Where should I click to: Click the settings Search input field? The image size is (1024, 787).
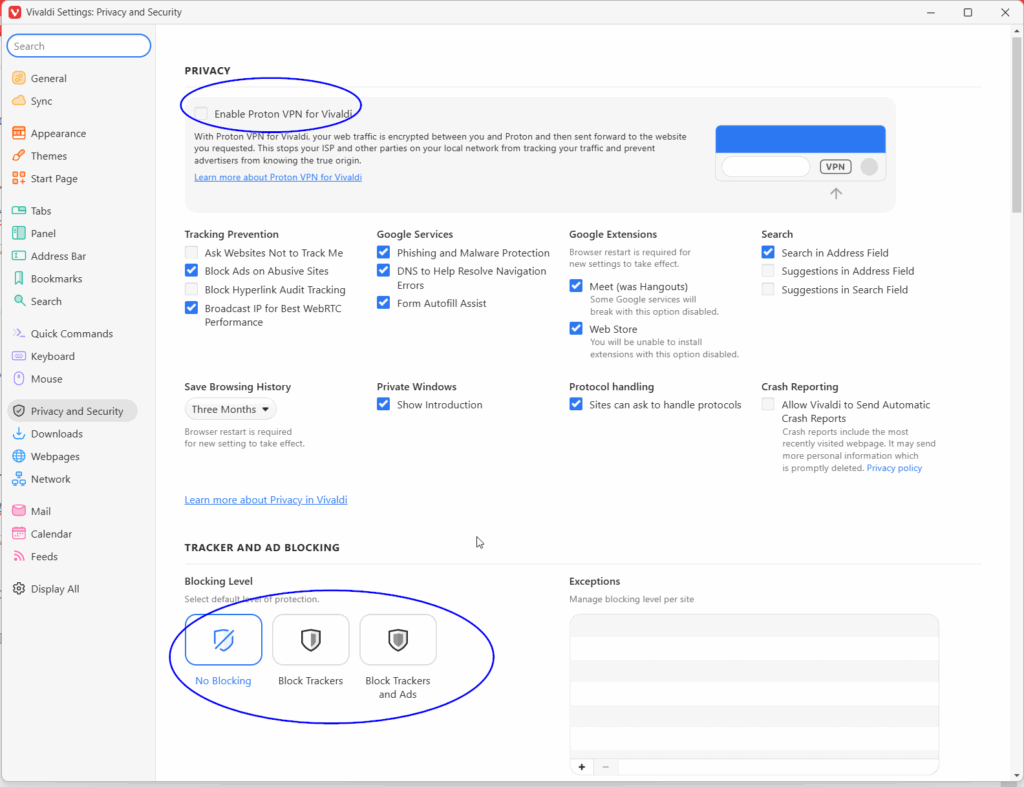pyautogui.click(x=79, y=46)
